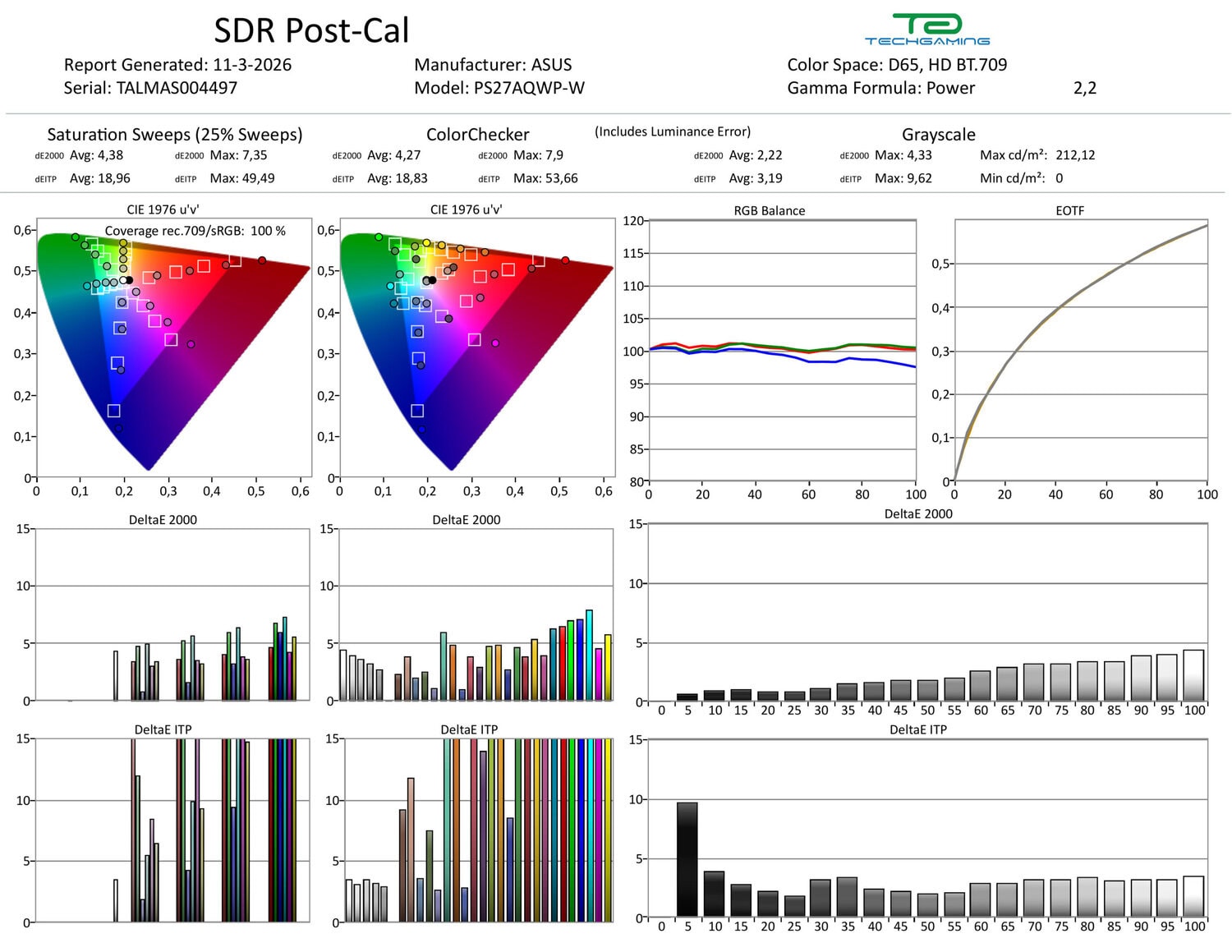The height and width of the screenshot is (952, 1232).
Task: Click the tallest bar in Grayscale DeltaE ITP
Action: [x=687, y=859]
